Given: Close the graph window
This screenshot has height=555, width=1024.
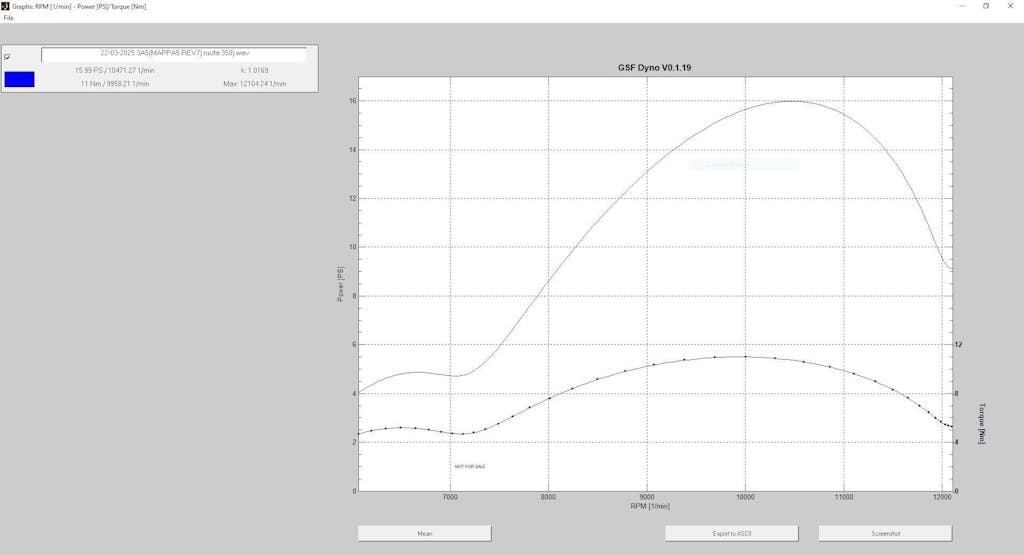Looking at the screenshot, I should (1012, 5).
